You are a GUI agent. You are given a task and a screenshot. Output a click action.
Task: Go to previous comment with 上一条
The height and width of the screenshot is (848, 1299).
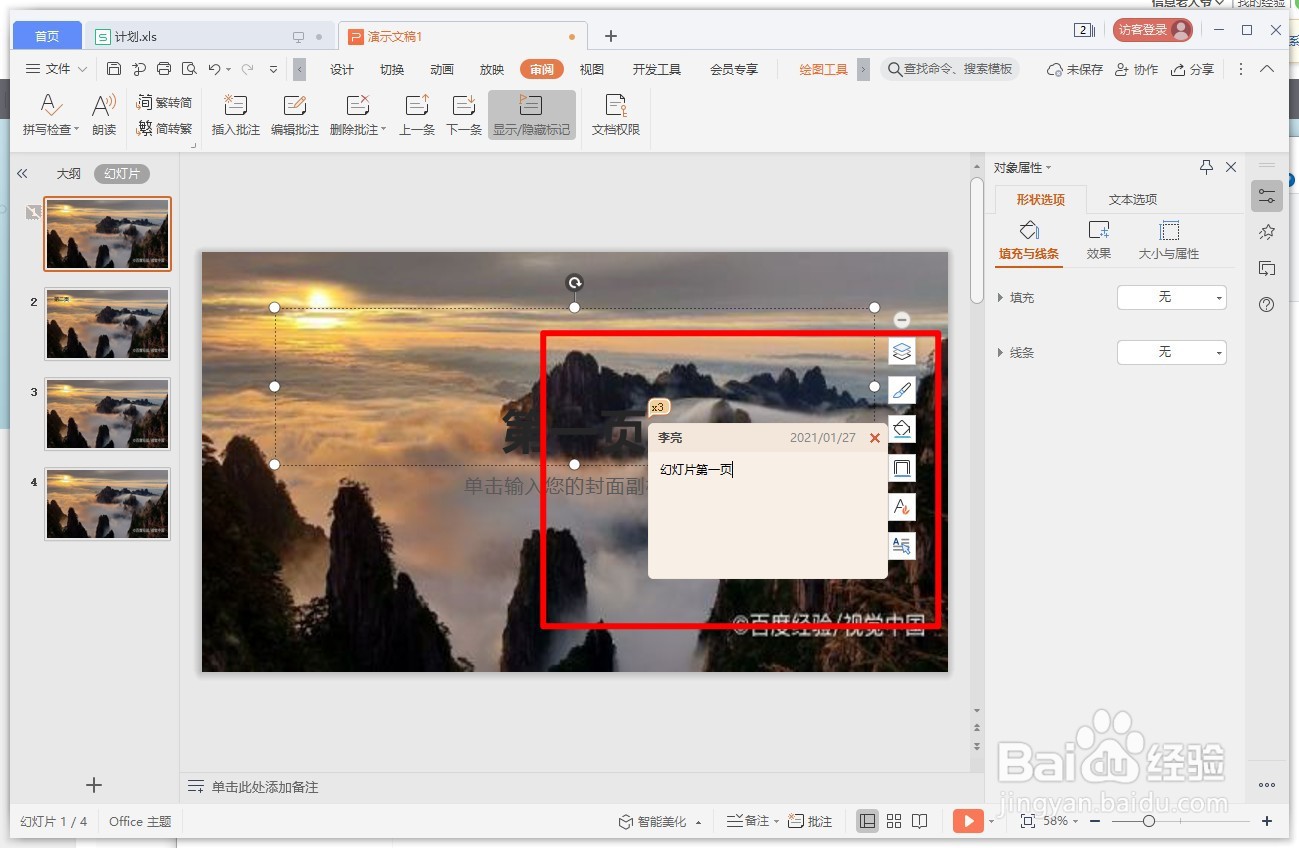coord(417,115)
